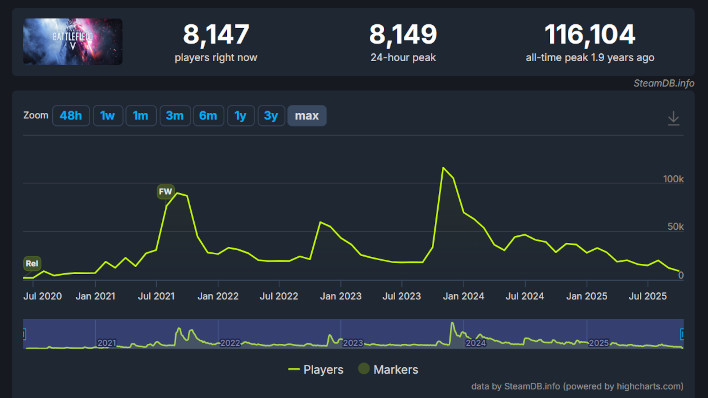Set zoom to 48h

coord(71,116)
